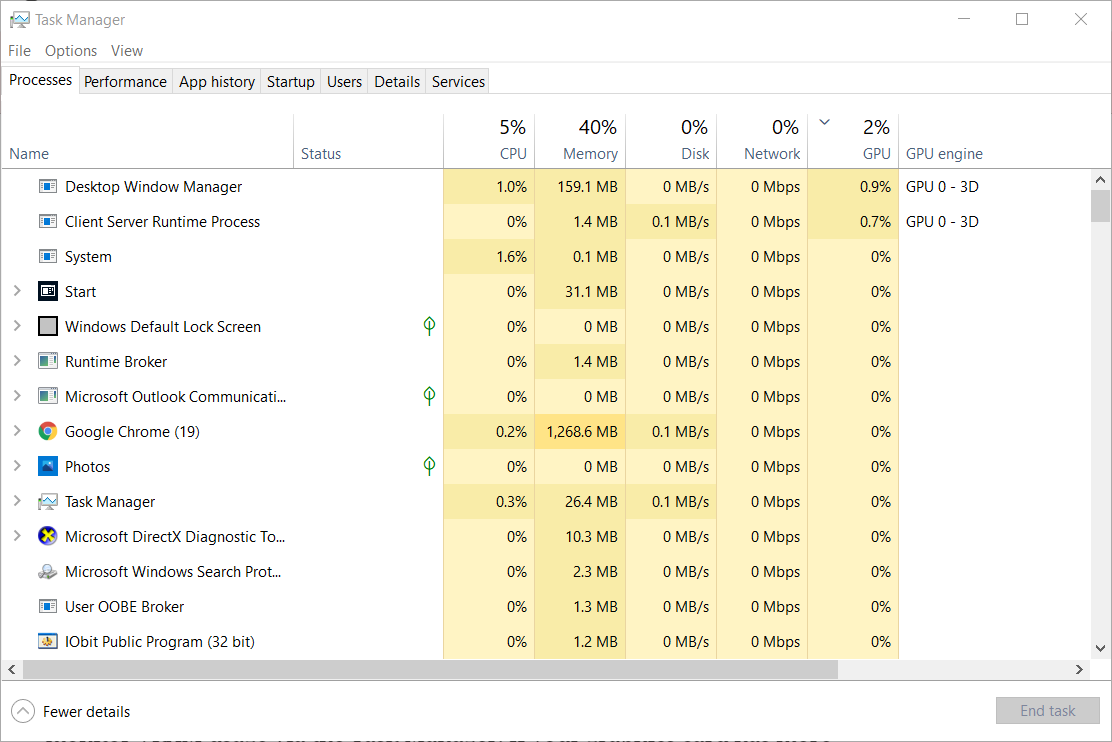
Task: Sort processes by Disk column
Action: 671,141
